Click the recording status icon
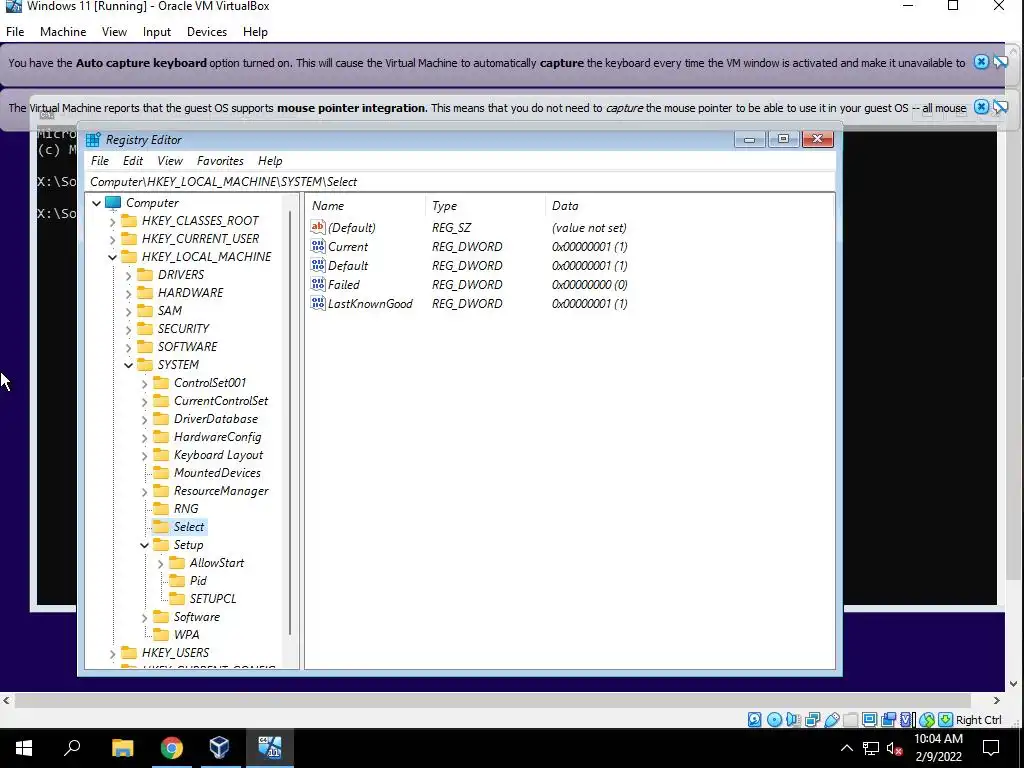The image size is (1024, 768). click(888, 720)
